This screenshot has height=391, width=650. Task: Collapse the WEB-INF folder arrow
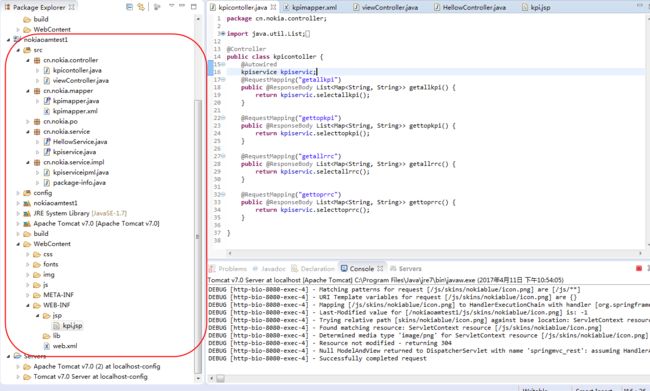(28, 306)
